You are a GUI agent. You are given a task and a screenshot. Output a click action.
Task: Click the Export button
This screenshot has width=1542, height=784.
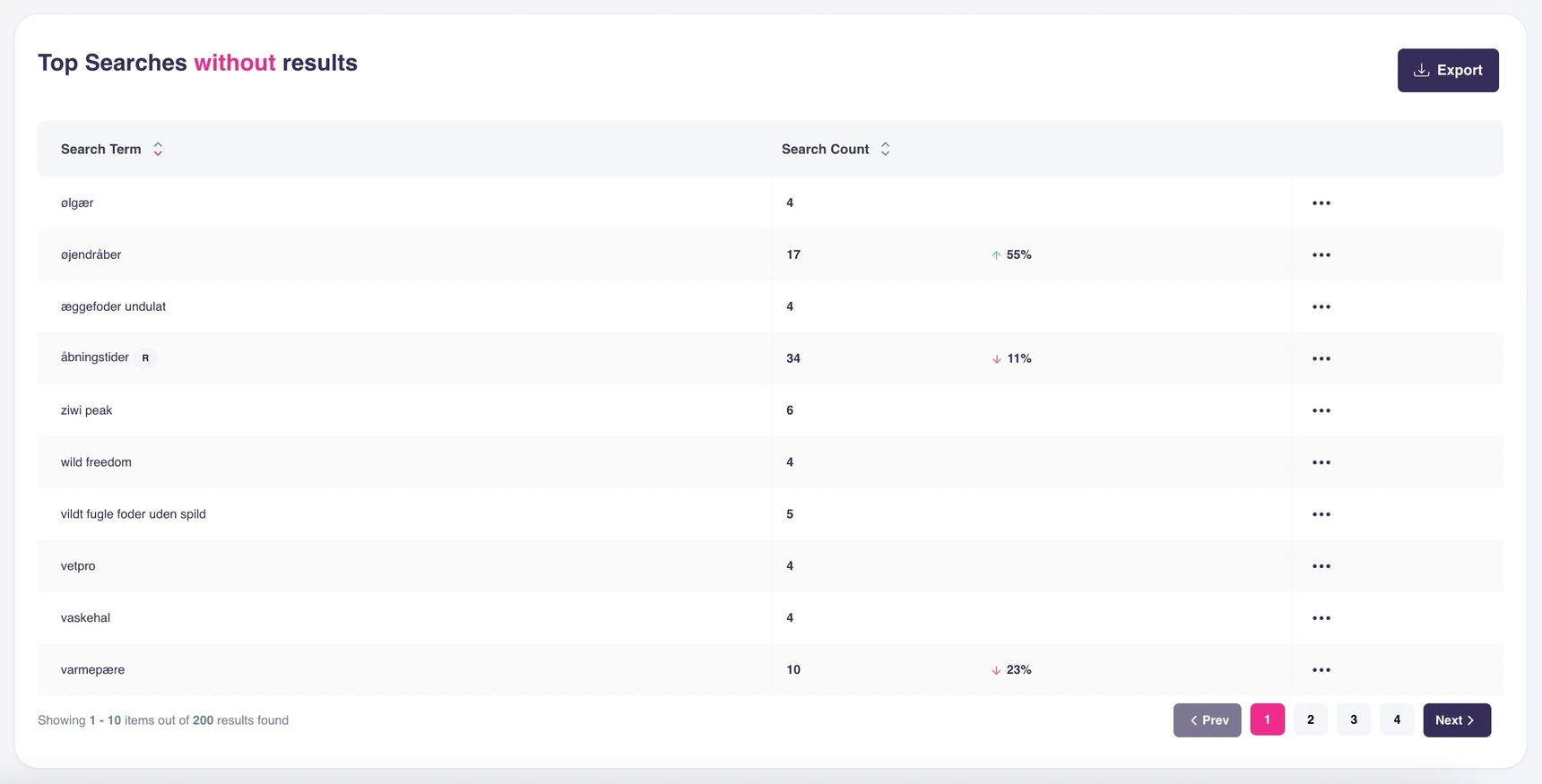tap(1447, 71)
